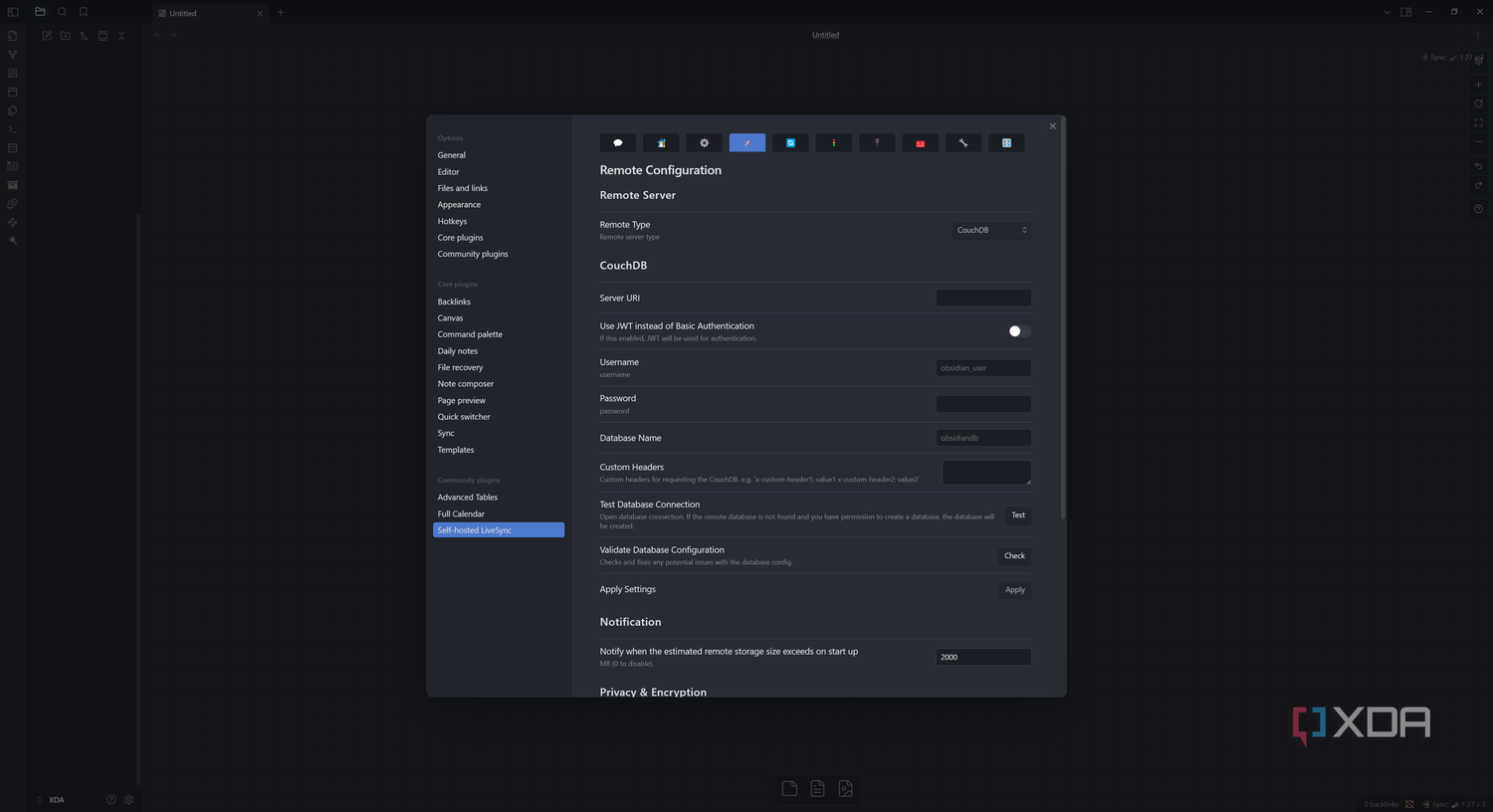Add a card using the bottom canvas icon
Screen dimensions: 1493x812
(x=789, y=789)
